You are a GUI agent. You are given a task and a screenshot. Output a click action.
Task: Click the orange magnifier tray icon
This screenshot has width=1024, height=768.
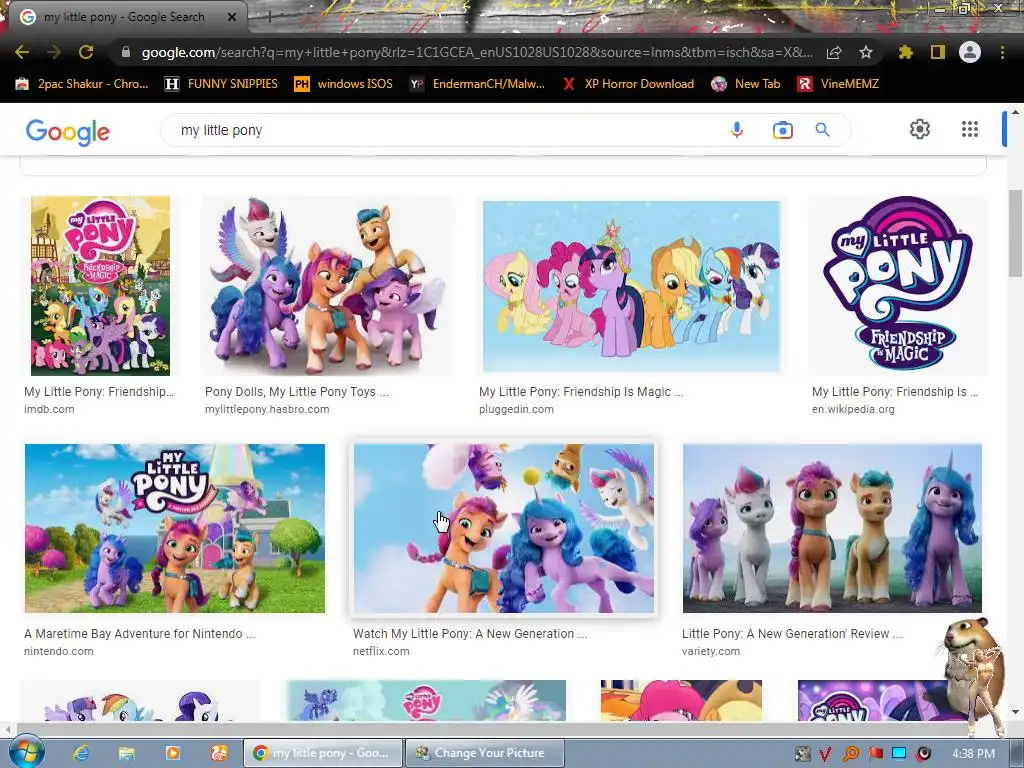click(851, 754)
